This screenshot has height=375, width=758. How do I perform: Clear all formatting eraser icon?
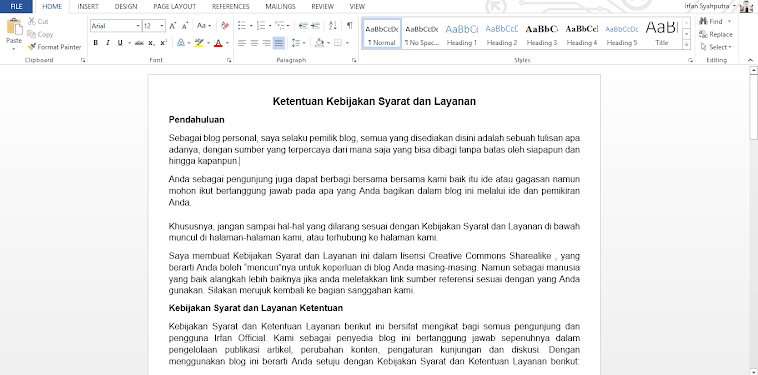(x=225, y=26)
